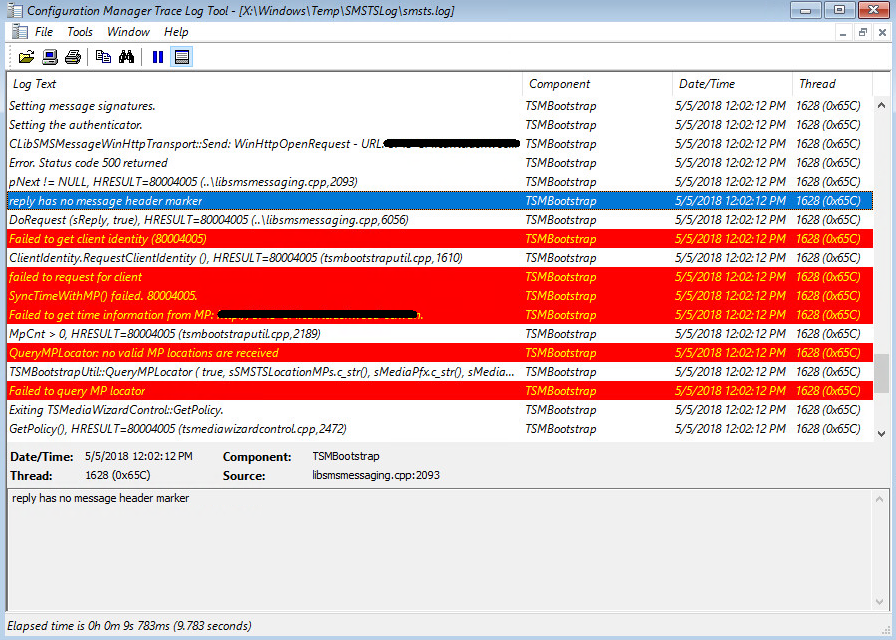The height and width of the screenshot is (640, 896).
Task: Select the 'Exiting TSMMediaWizardControl::GetPolicy.' row
Action: pyautogui.click(x=440, y=410)
